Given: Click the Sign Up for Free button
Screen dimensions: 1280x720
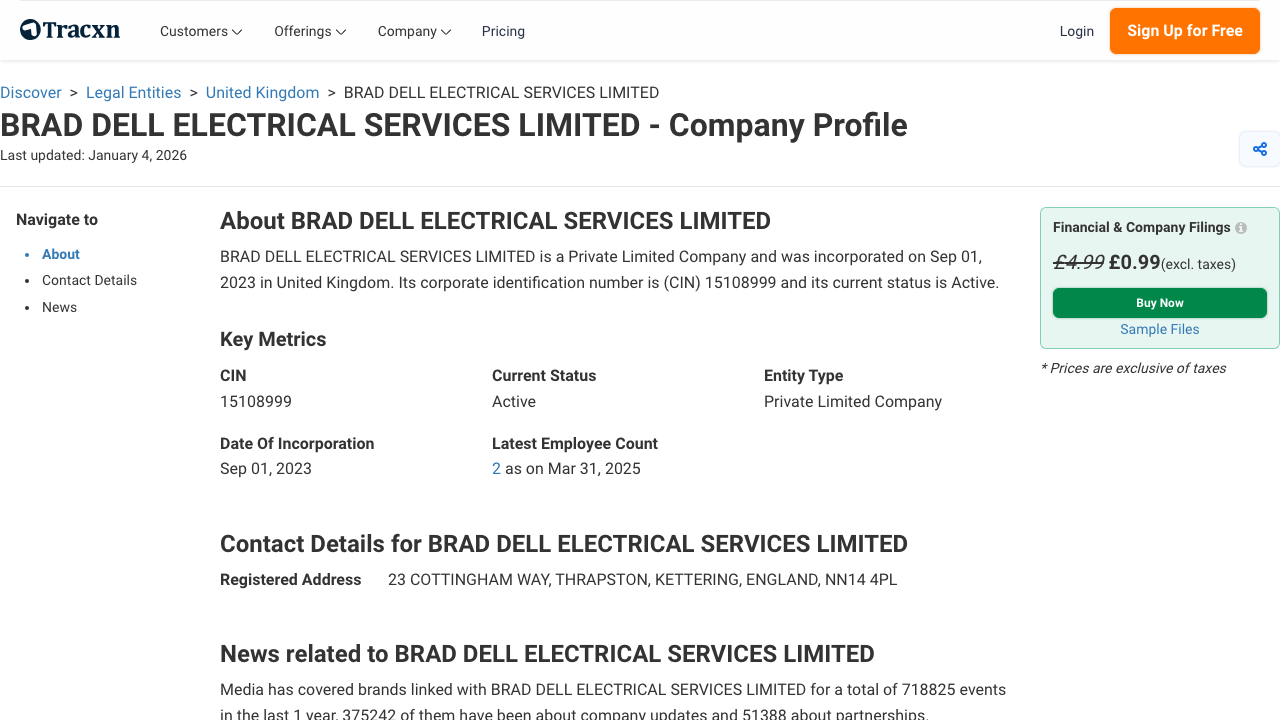Looking at the screenshot, I should point(1184,31).
